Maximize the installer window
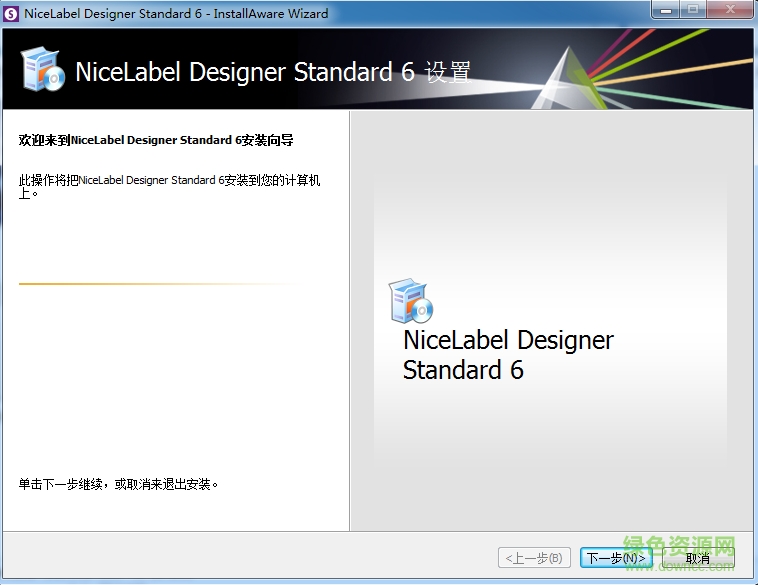Screen dimensions: 758x585 click(x=694, y=12)
